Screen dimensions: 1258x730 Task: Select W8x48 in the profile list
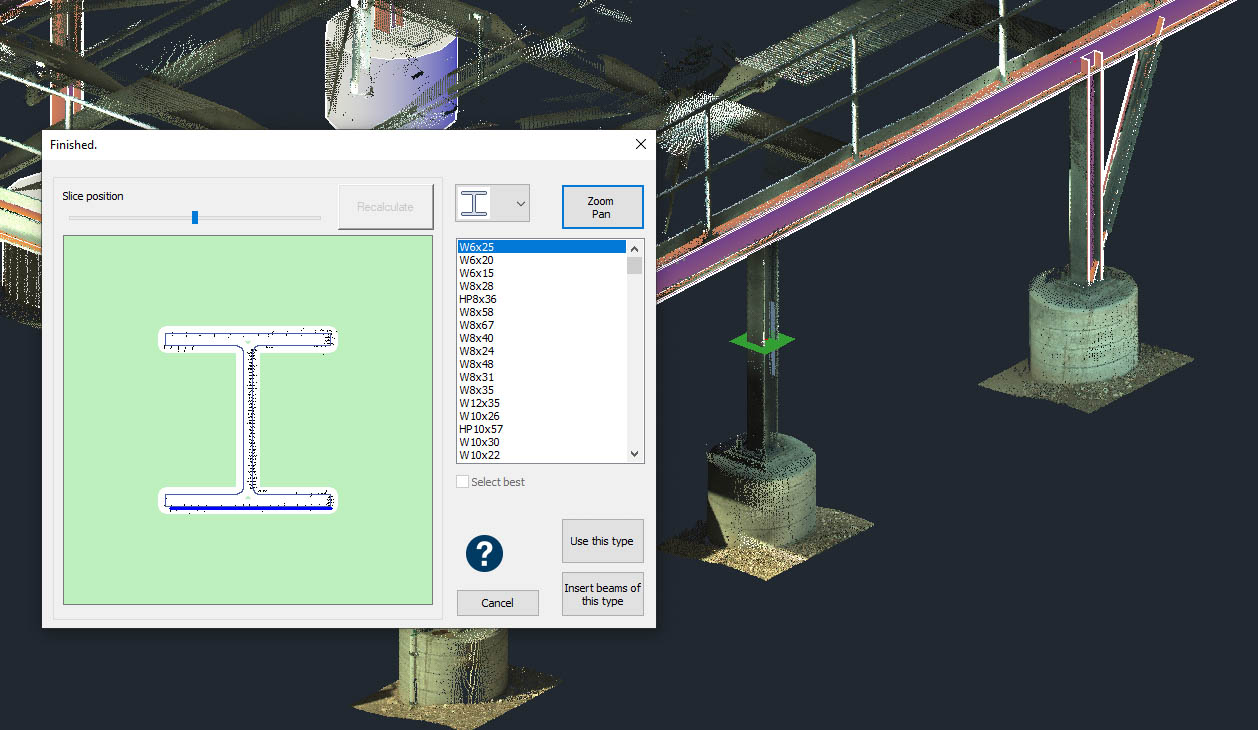click(541, 364)
